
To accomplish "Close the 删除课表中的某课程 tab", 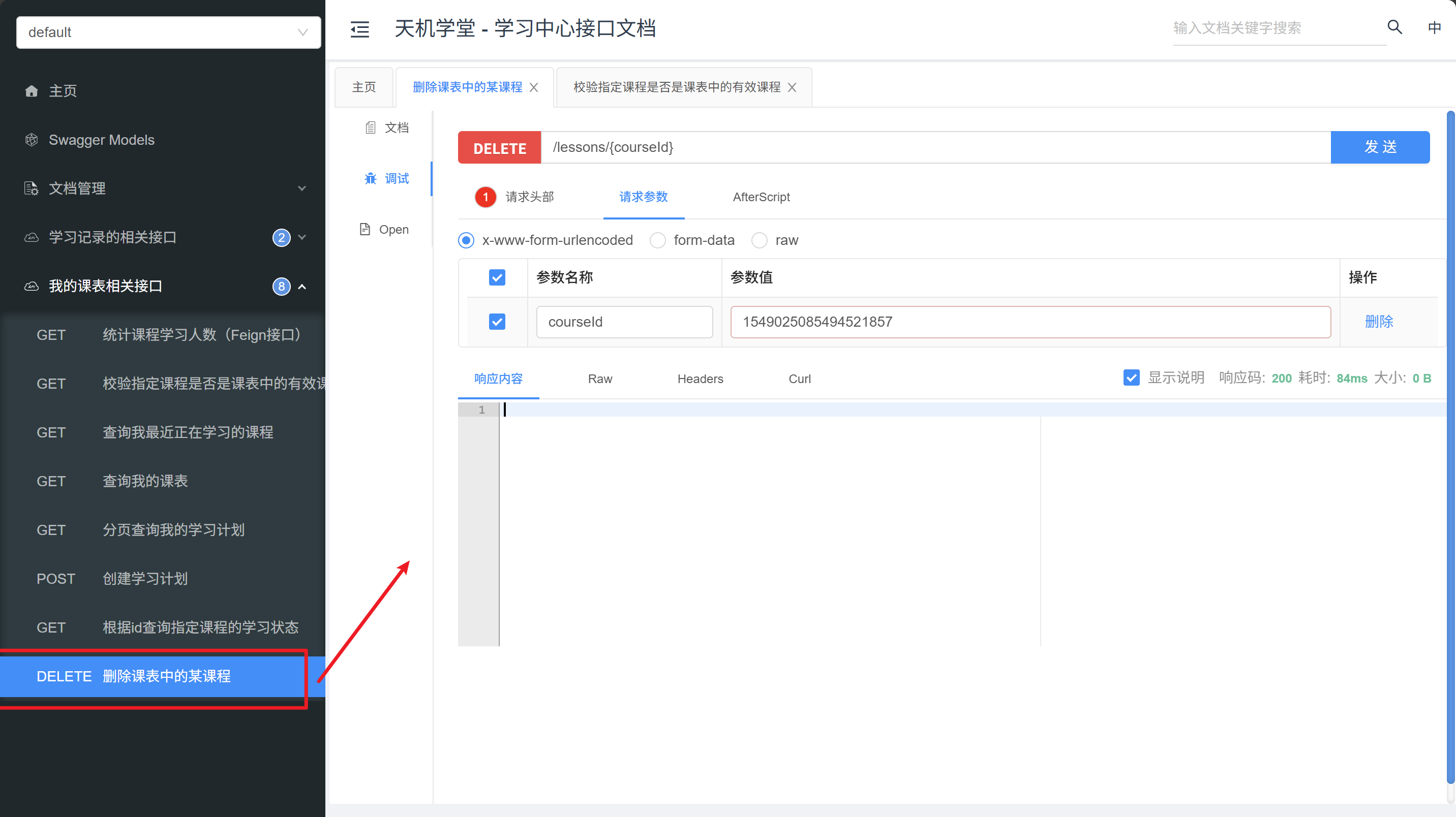I will pyautogui.click(x=534, y=87).
